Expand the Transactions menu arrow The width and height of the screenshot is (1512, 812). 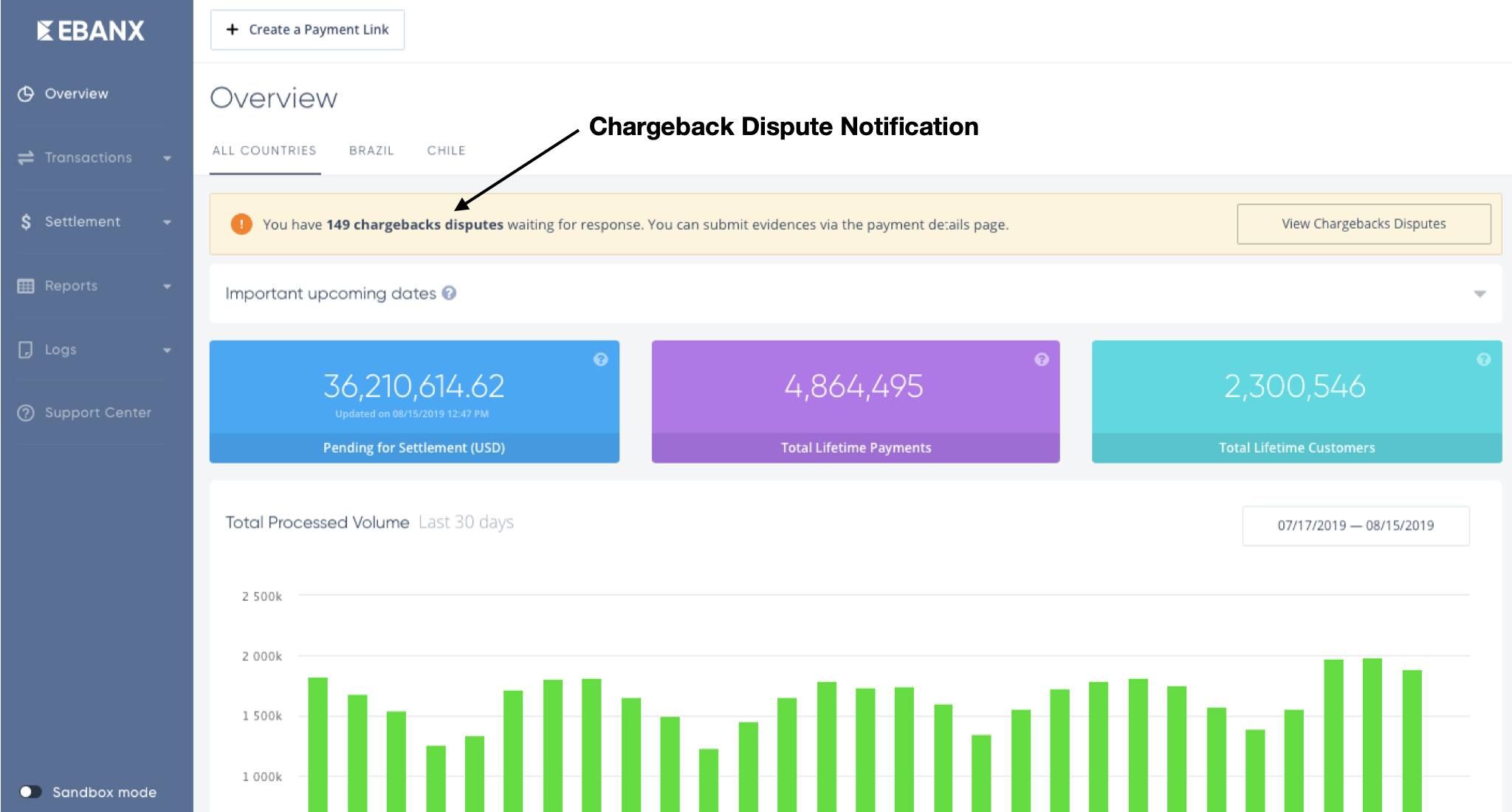point(167,158)
